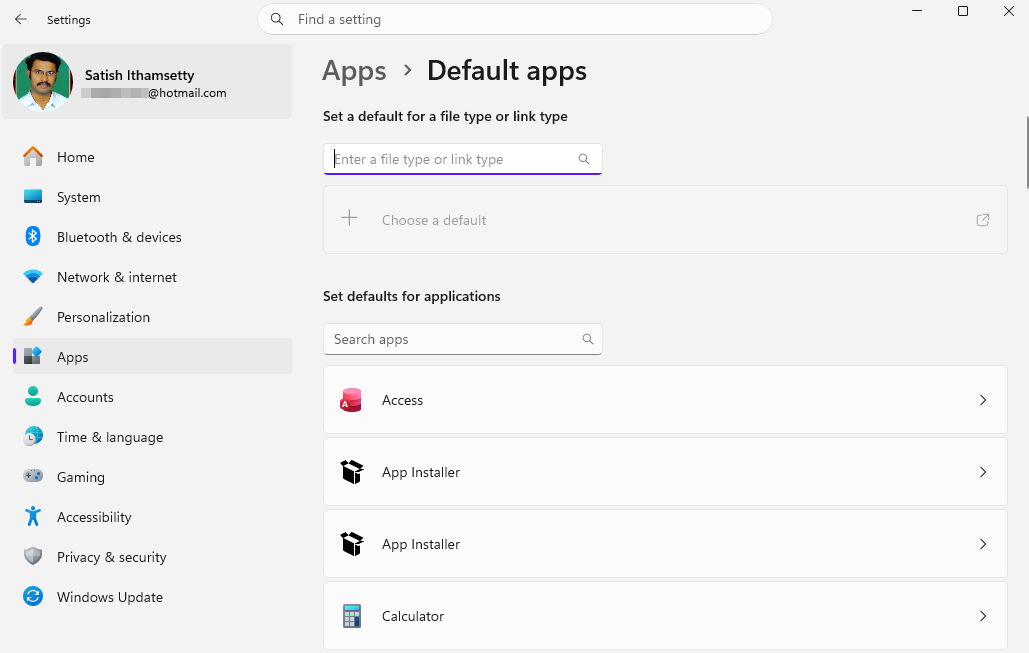The height and width of the screenshot is (653, 1029).
Task: Click the Calculator app icon
Action: click(352, 616)
